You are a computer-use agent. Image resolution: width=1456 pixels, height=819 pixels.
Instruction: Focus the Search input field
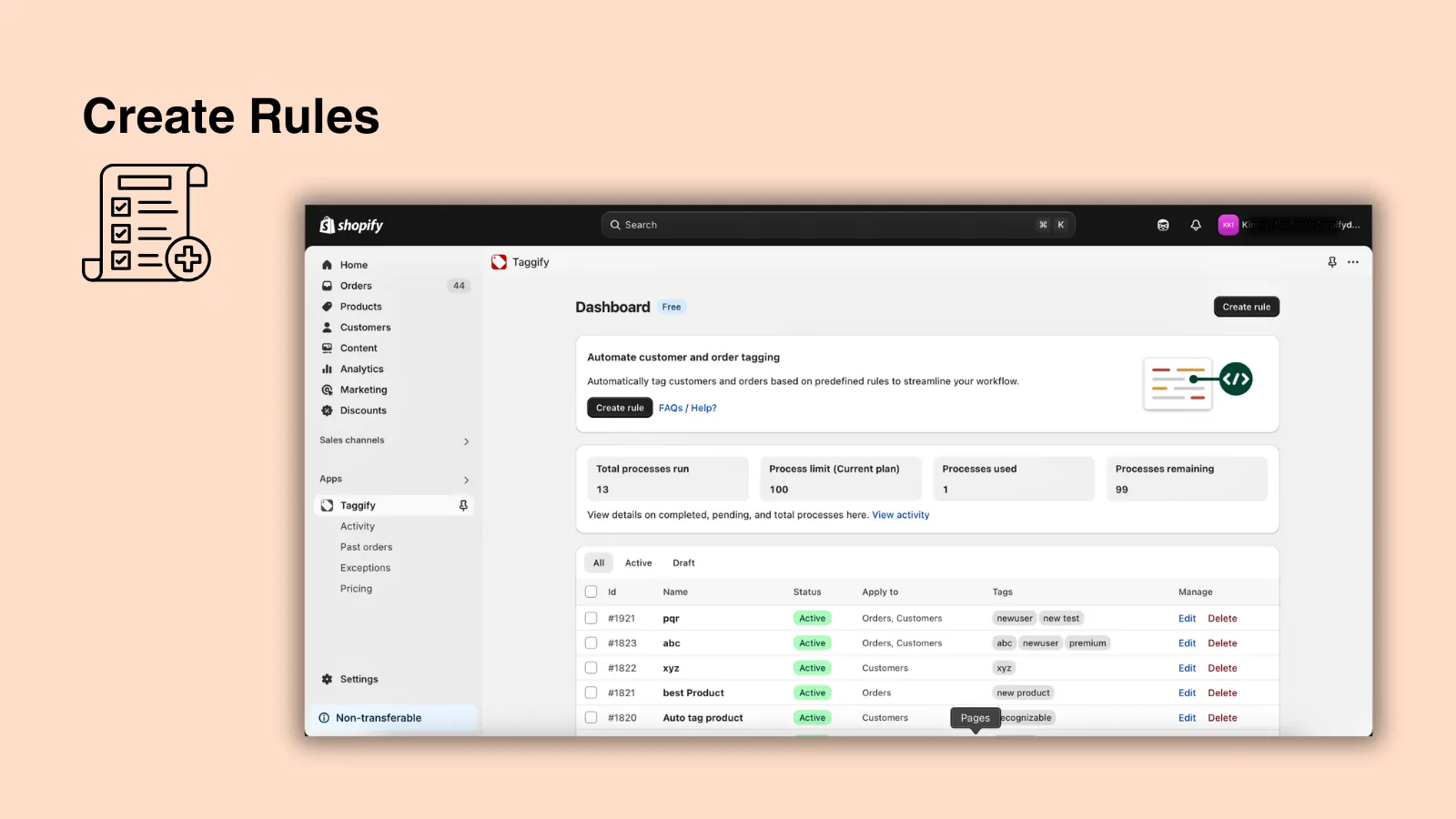[x=838, y=225]
